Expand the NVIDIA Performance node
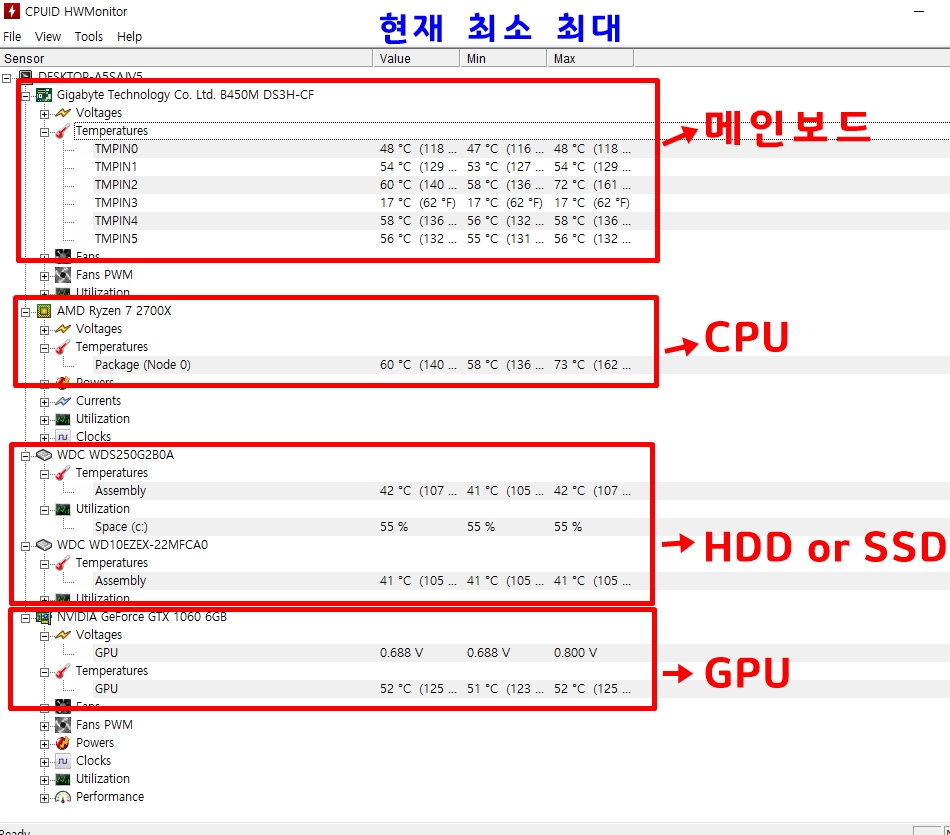The height and width of the screenshot is (835, 950). pos(44,799)
